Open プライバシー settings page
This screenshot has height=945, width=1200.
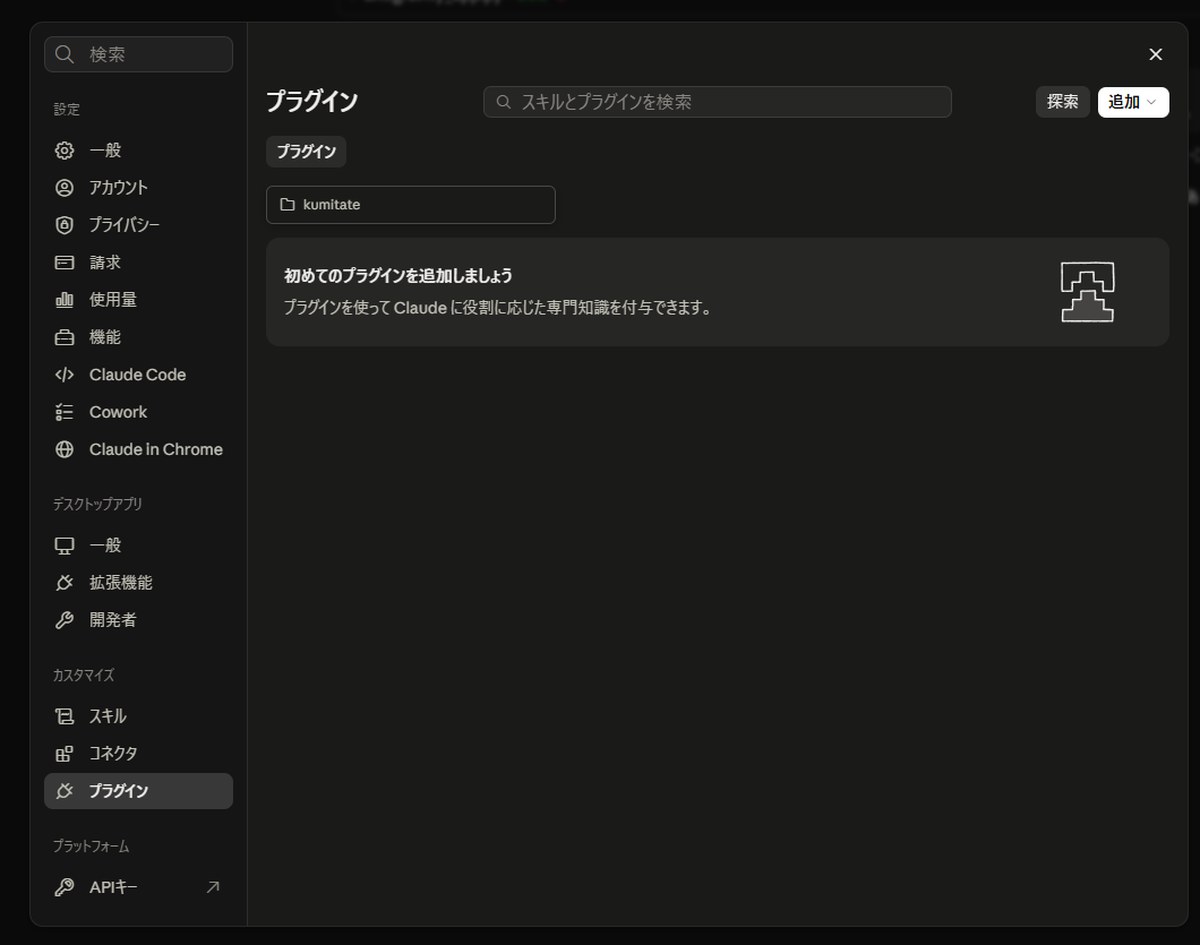(x=138, y=225)
